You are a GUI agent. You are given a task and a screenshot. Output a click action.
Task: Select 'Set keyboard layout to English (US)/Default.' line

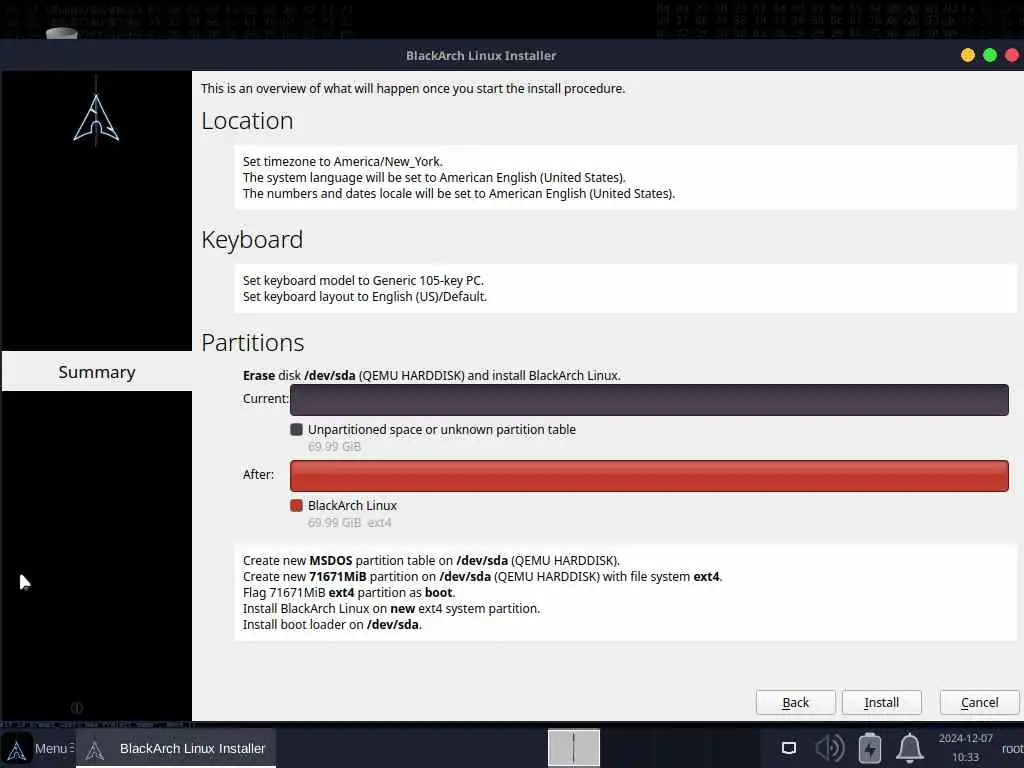365,296
